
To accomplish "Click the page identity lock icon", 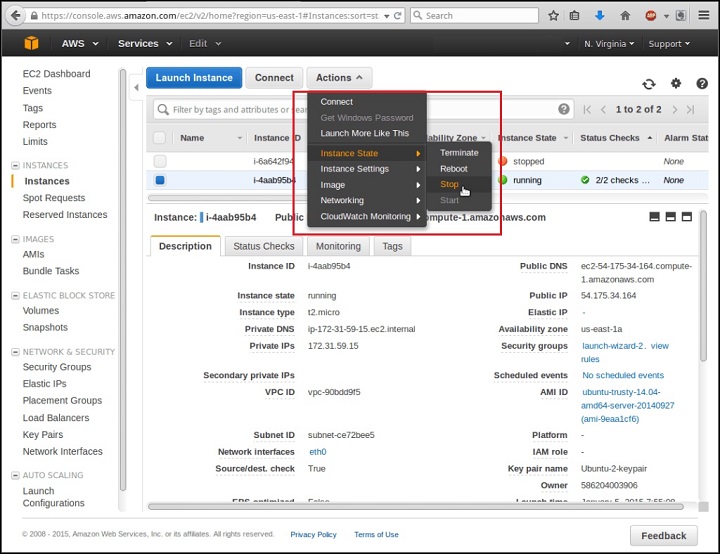I will tap(34, 16).
